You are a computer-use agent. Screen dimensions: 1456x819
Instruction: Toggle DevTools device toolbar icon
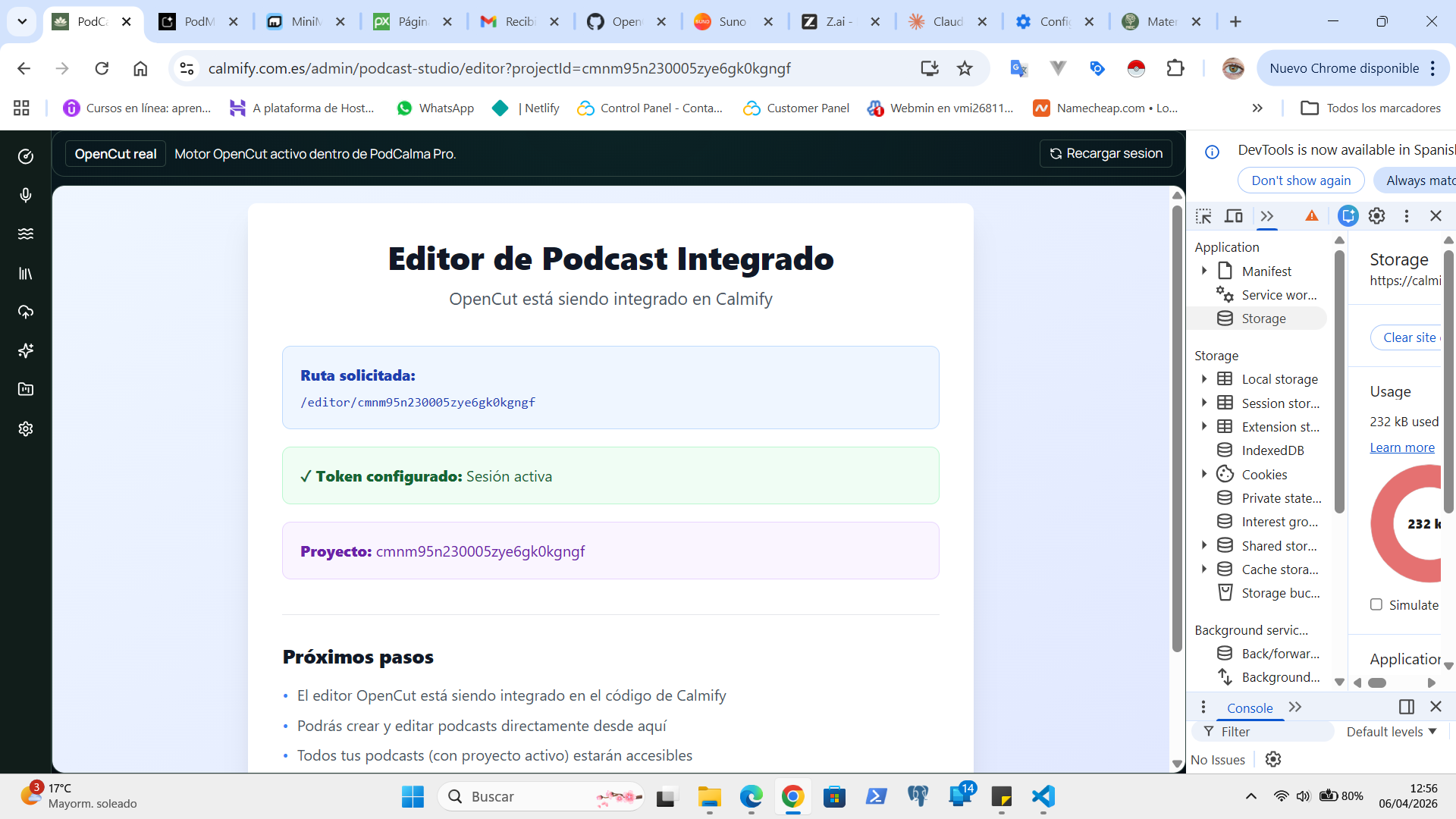(1234, 216)
